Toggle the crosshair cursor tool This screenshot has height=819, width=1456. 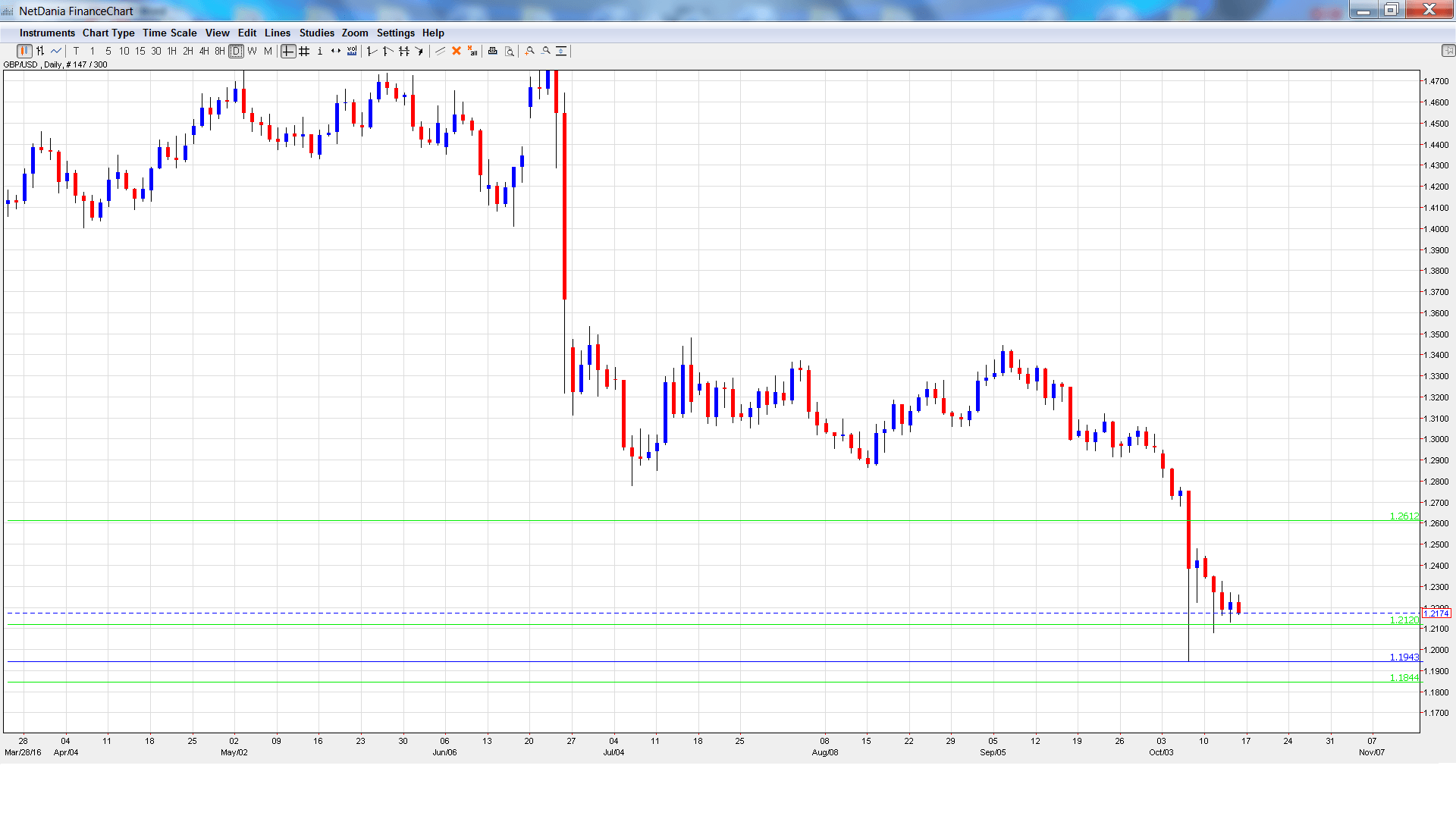[288, 51]
